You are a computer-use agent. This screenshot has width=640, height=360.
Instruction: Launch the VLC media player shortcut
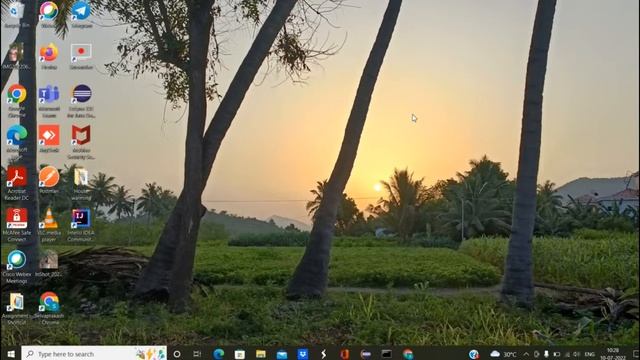pyautogui.click(x=49, y=224)
